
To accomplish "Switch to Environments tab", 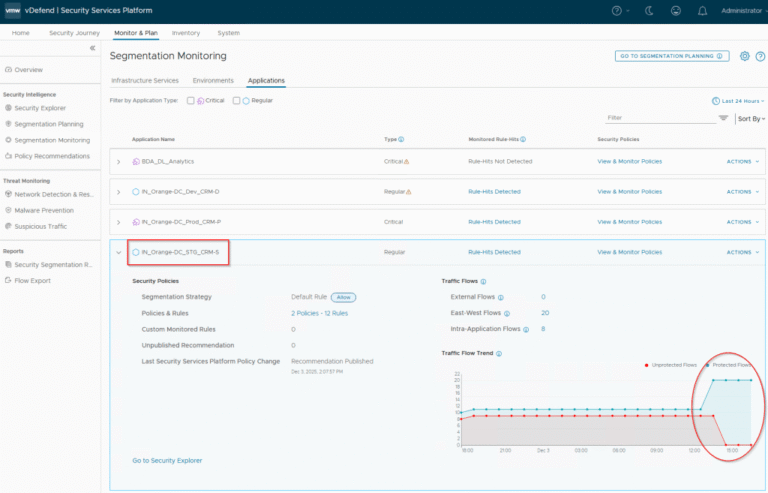I will click(x=213, y=80).
